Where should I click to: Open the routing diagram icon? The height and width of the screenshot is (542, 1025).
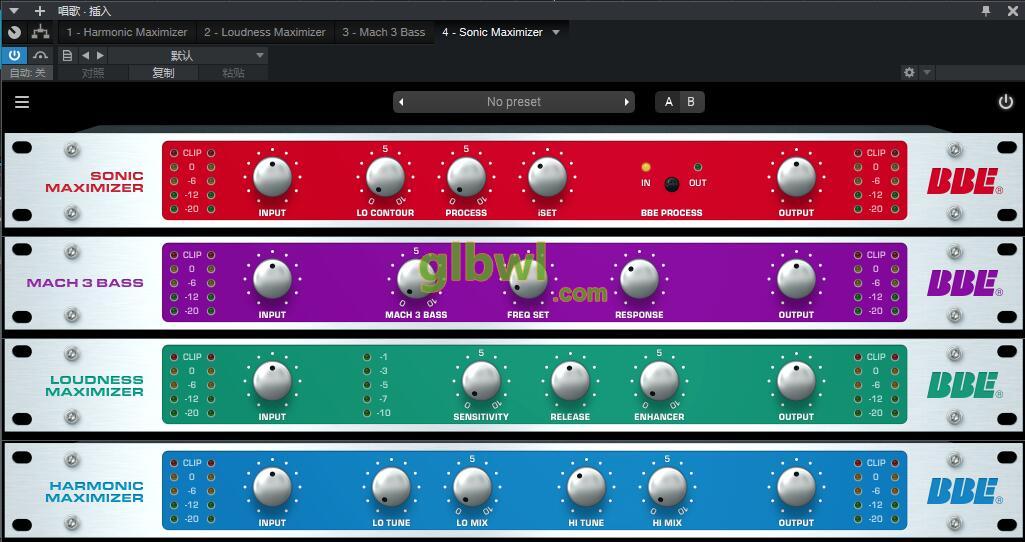pos(41,31)
